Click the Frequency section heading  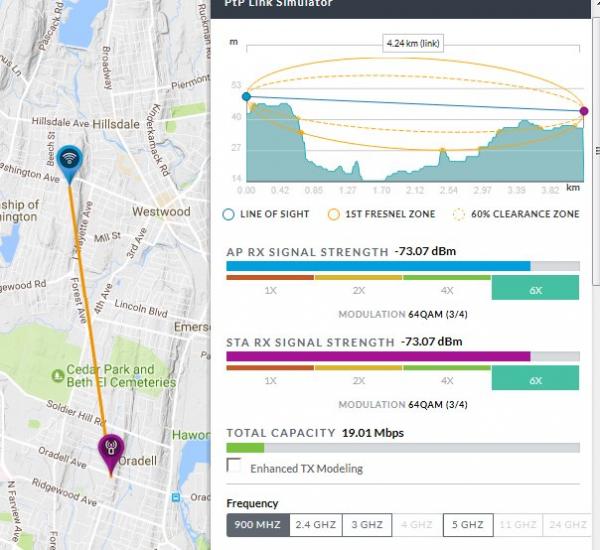252,503
